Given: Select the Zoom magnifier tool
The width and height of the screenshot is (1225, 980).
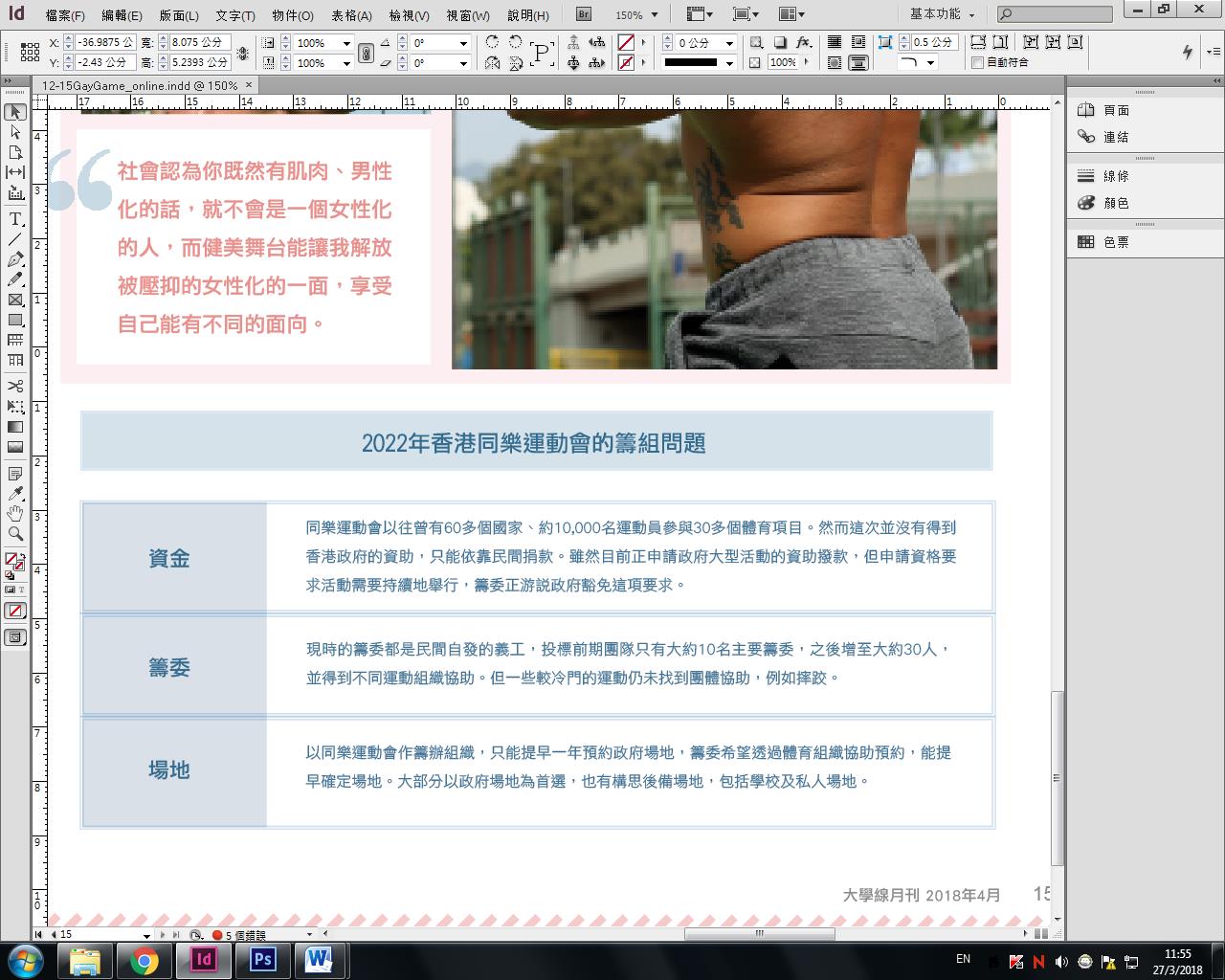Looking at the screenshot, I should [x=15, y=534].
